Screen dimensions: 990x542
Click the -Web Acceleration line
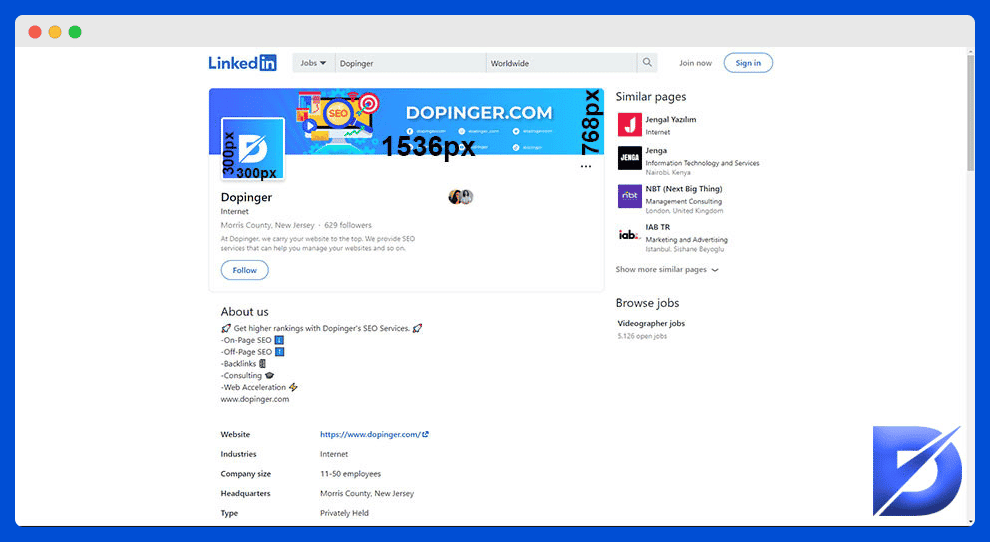[259, 387]
